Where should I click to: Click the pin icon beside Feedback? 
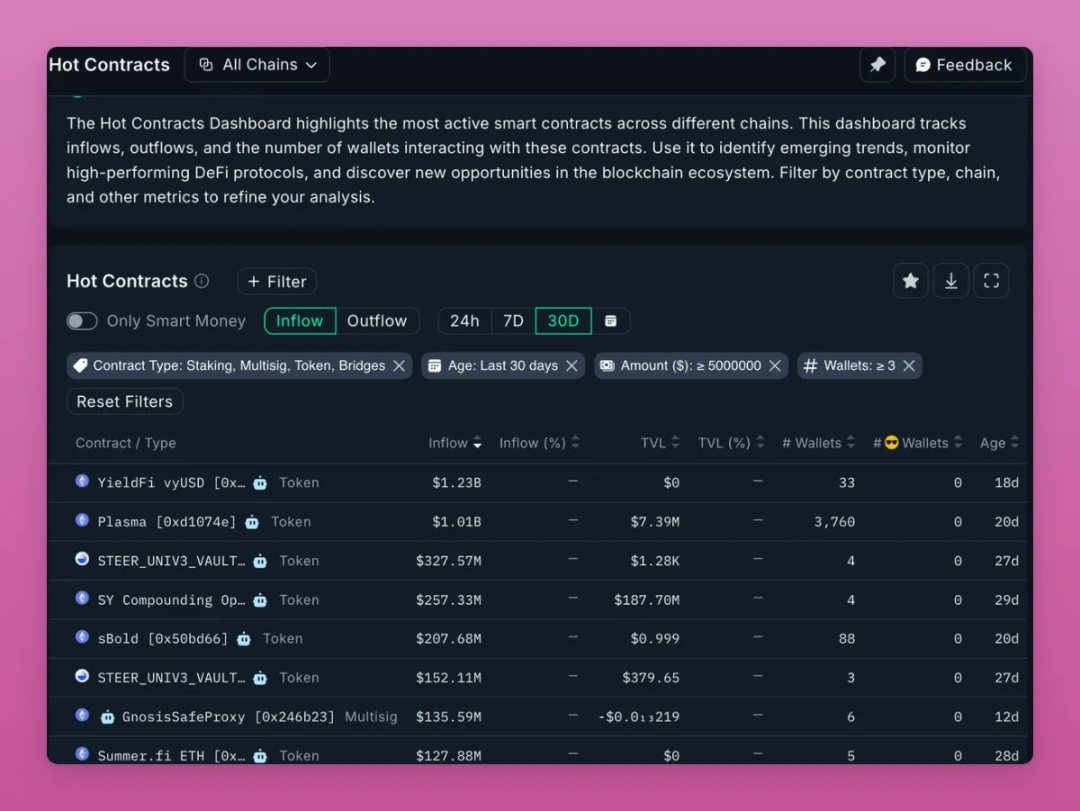(877, 65)
